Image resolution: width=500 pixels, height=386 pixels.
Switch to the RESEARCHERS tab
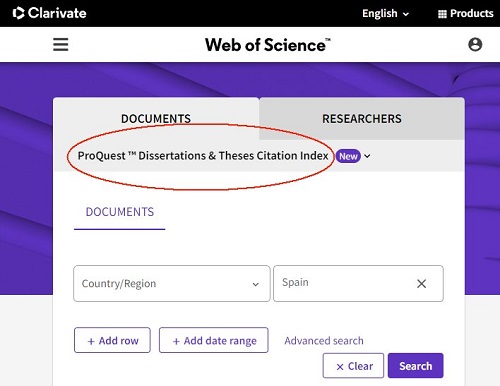click(362, 119)
